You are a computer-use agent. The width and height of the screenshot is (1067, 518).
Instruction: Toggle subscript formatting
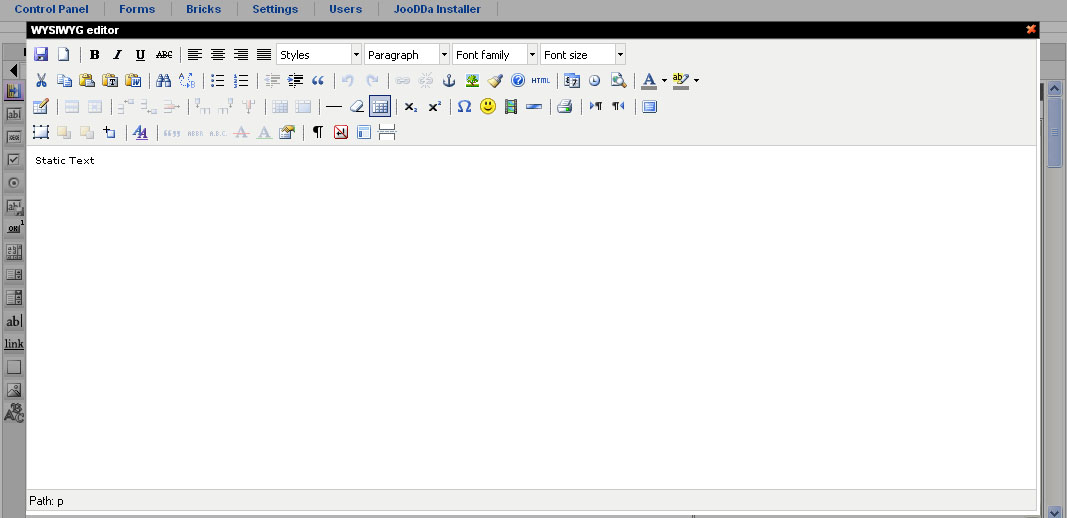(x=410, y=106)
